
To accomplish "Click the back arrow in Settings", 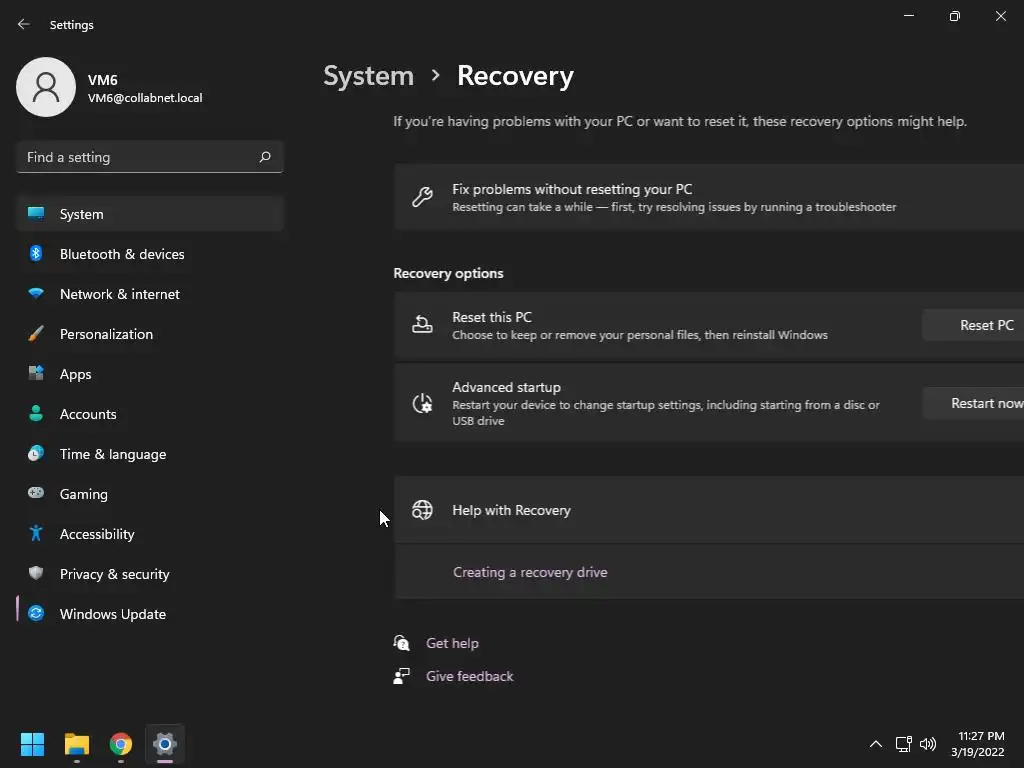I will [24, 24].
